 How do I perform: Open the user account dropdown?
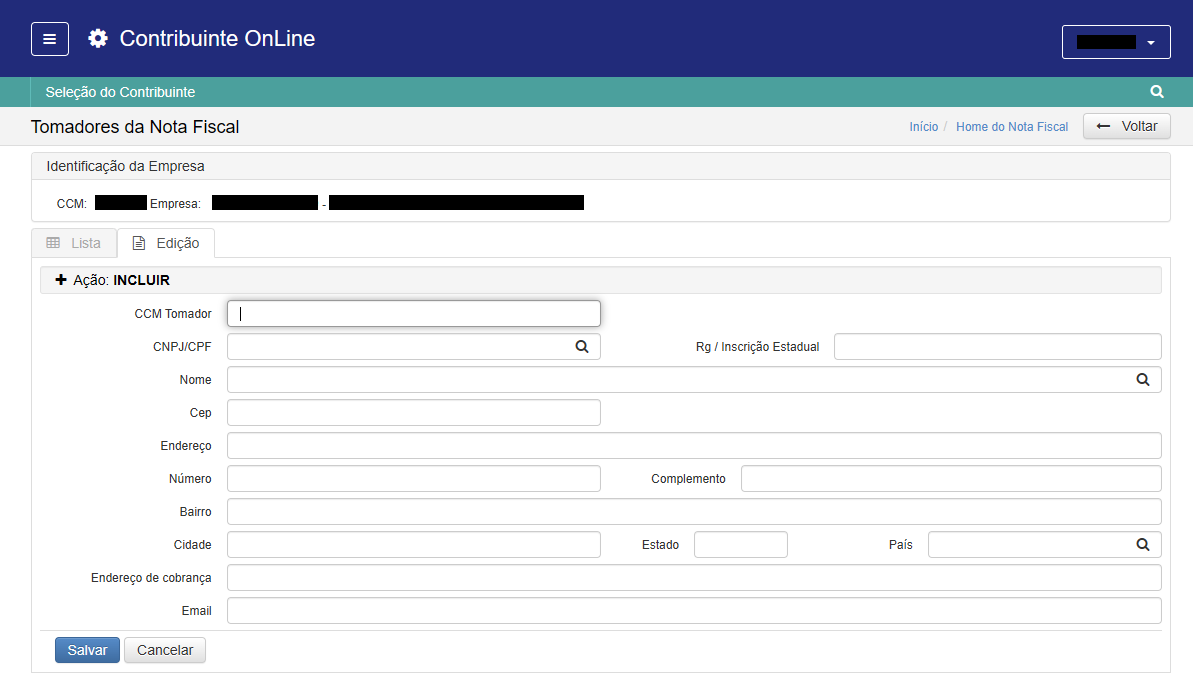coord(1115,42)
